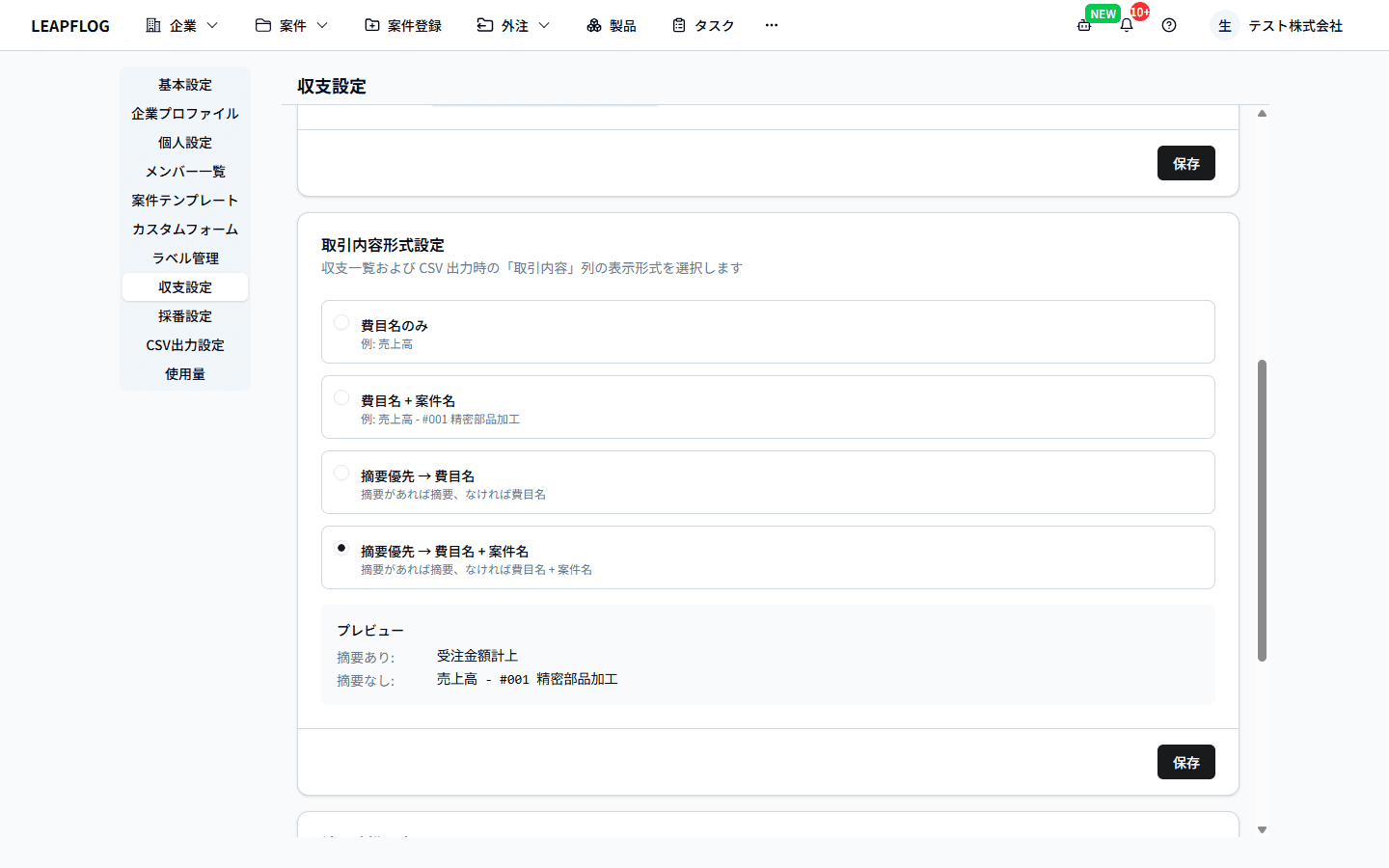The height and width of the screenshot is (868, 1389).
Task: Open メンバー一覧 in the settings sidebar
Action: 185,172
